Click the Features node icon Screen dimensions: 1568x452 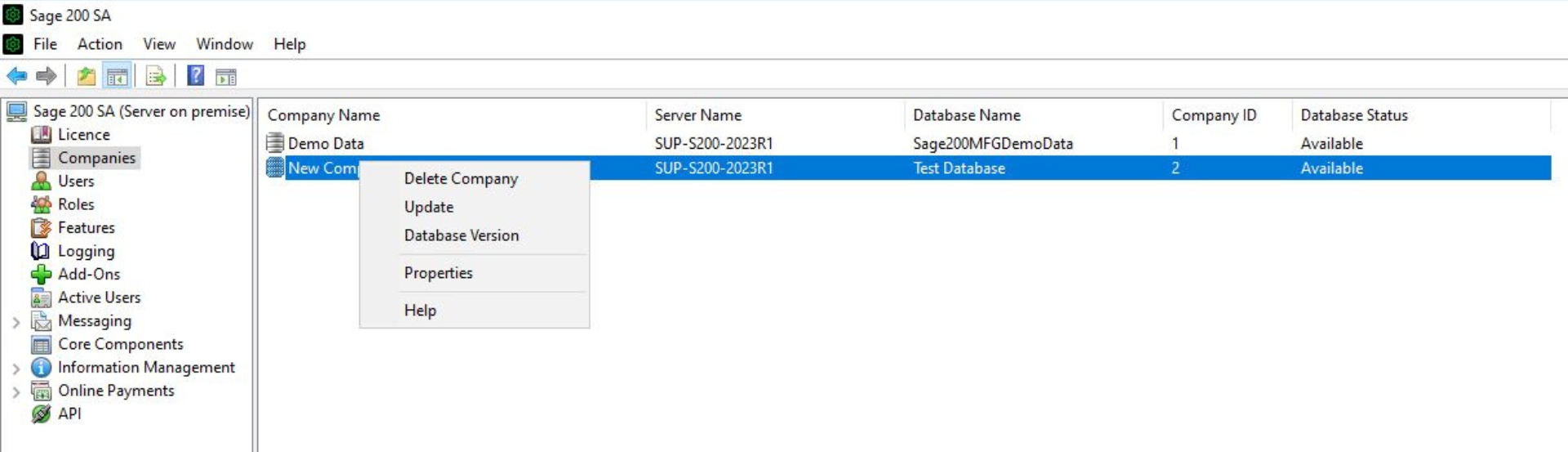click(41, 227)
